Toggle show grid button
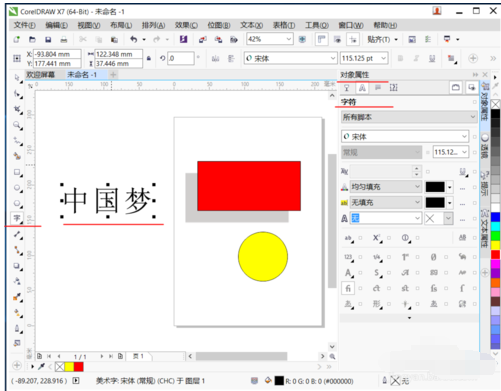 pyautogui.click(x=337, y=39)
